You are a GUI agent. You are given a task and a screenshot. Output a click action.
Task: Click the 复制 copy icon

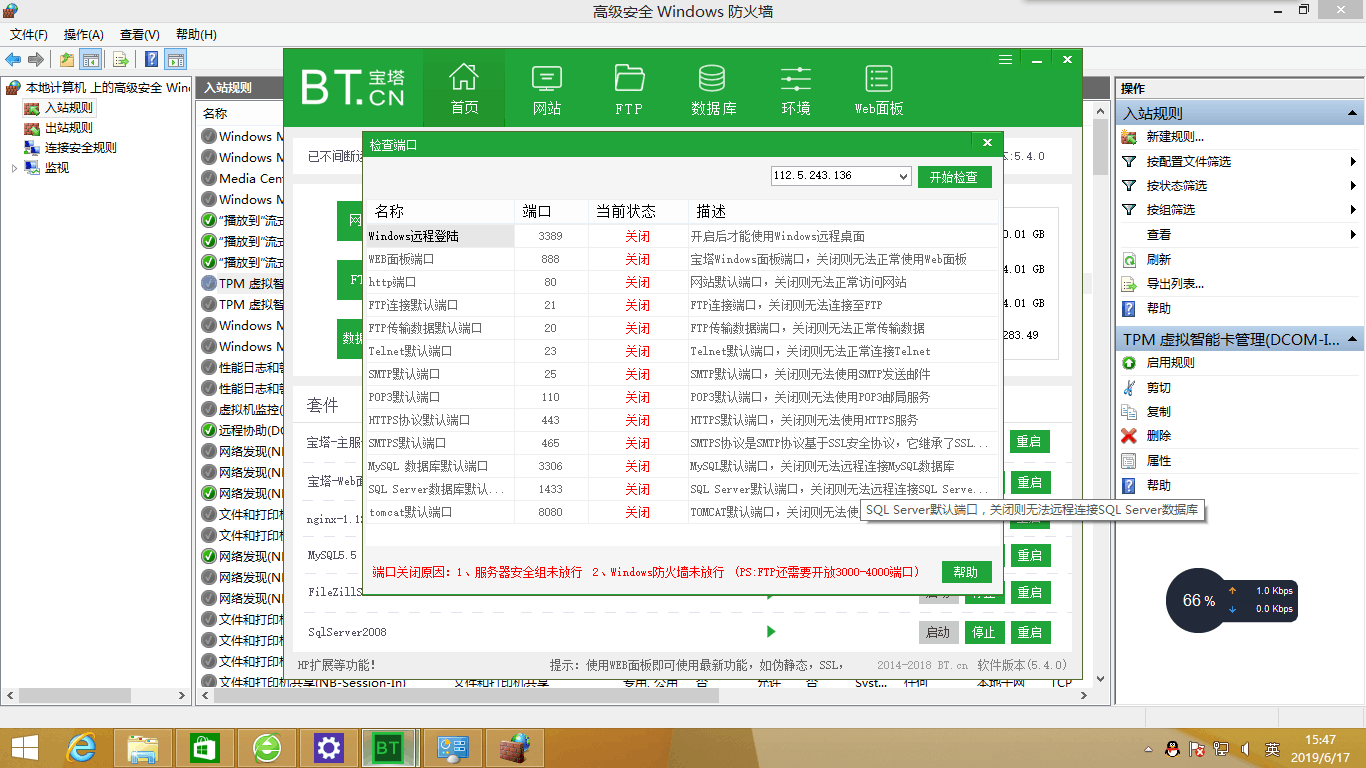pyautogui.click(x=1129, y=412)
